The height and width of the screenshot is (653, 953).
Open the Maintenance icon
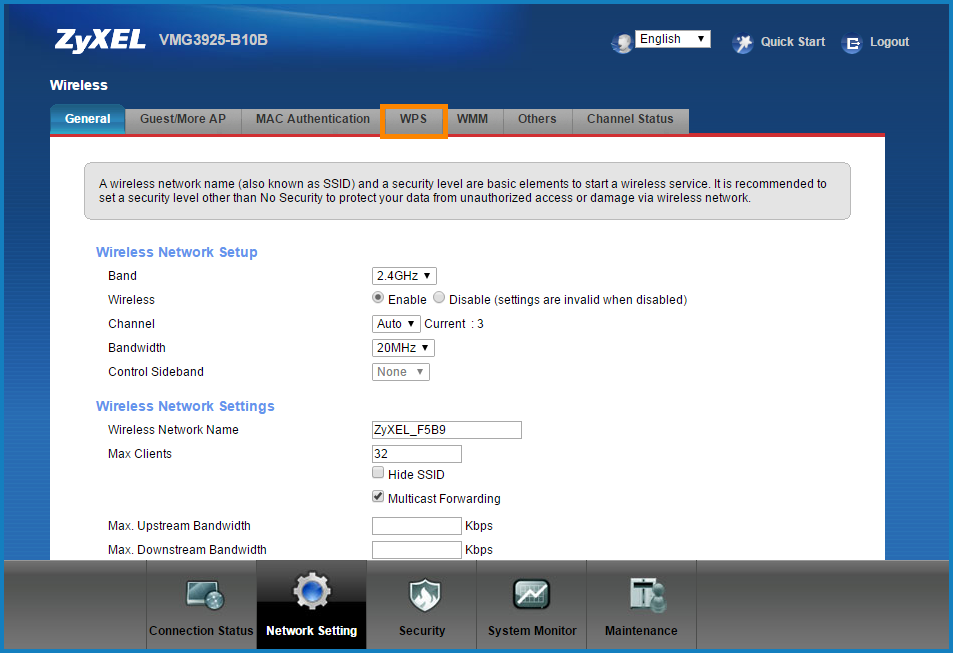pyautogui.click(x=641, y=595)
